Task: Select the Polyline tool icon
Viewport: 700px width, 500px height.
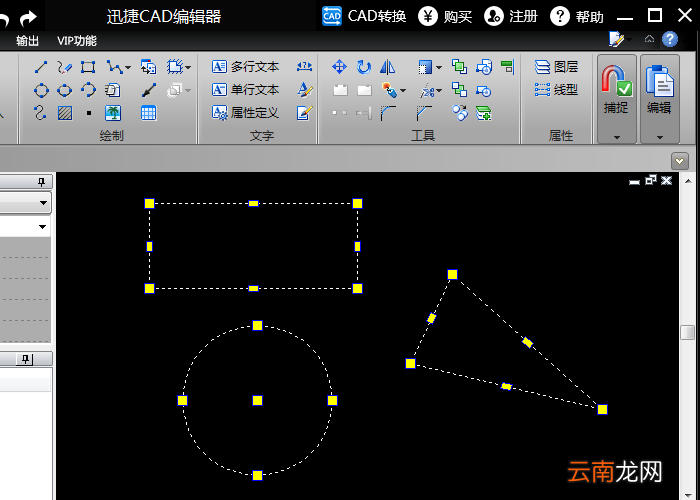Action: coord(114,67)
